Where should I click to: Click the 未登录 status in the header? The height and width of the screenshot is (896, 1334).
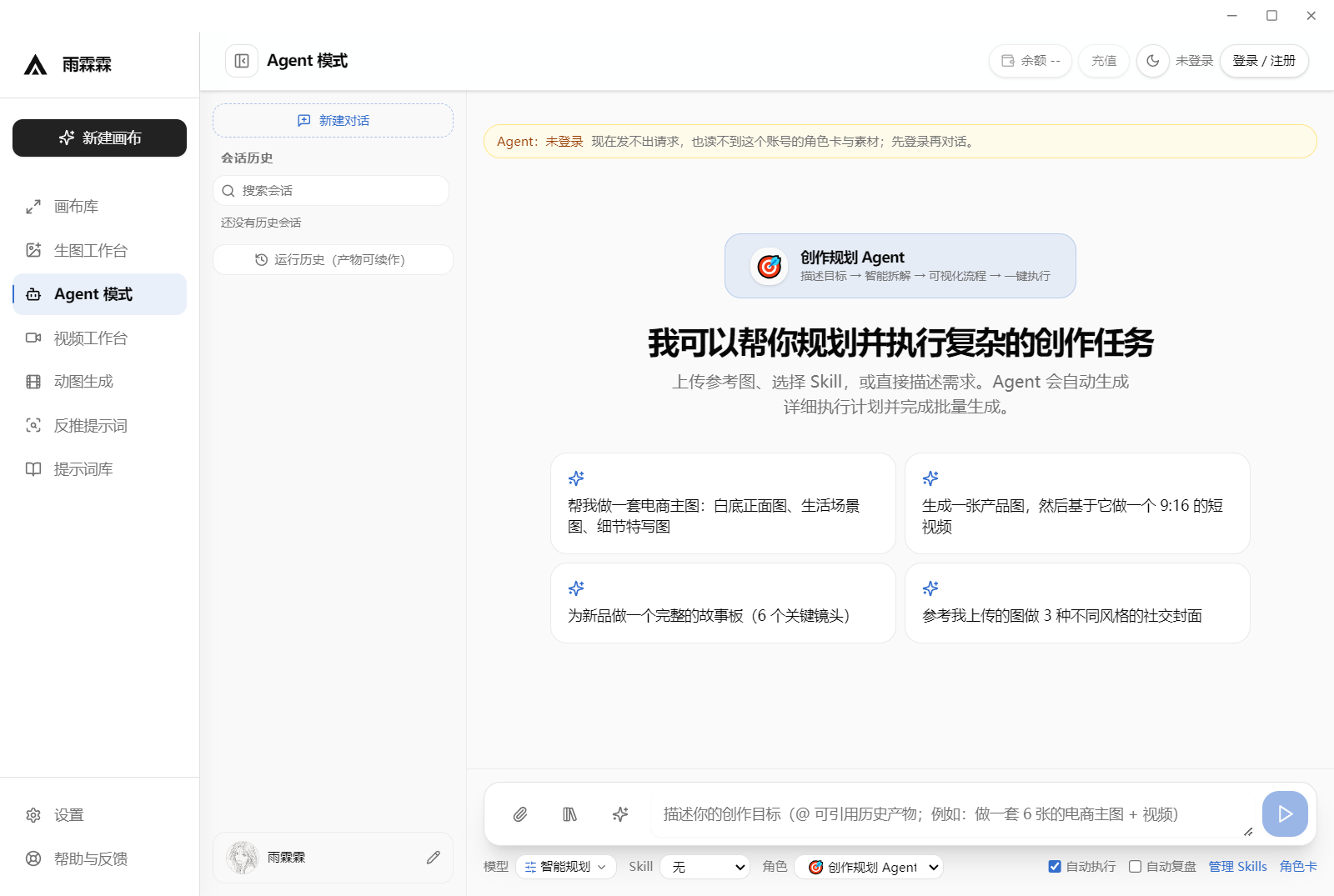pos(1194,61)
